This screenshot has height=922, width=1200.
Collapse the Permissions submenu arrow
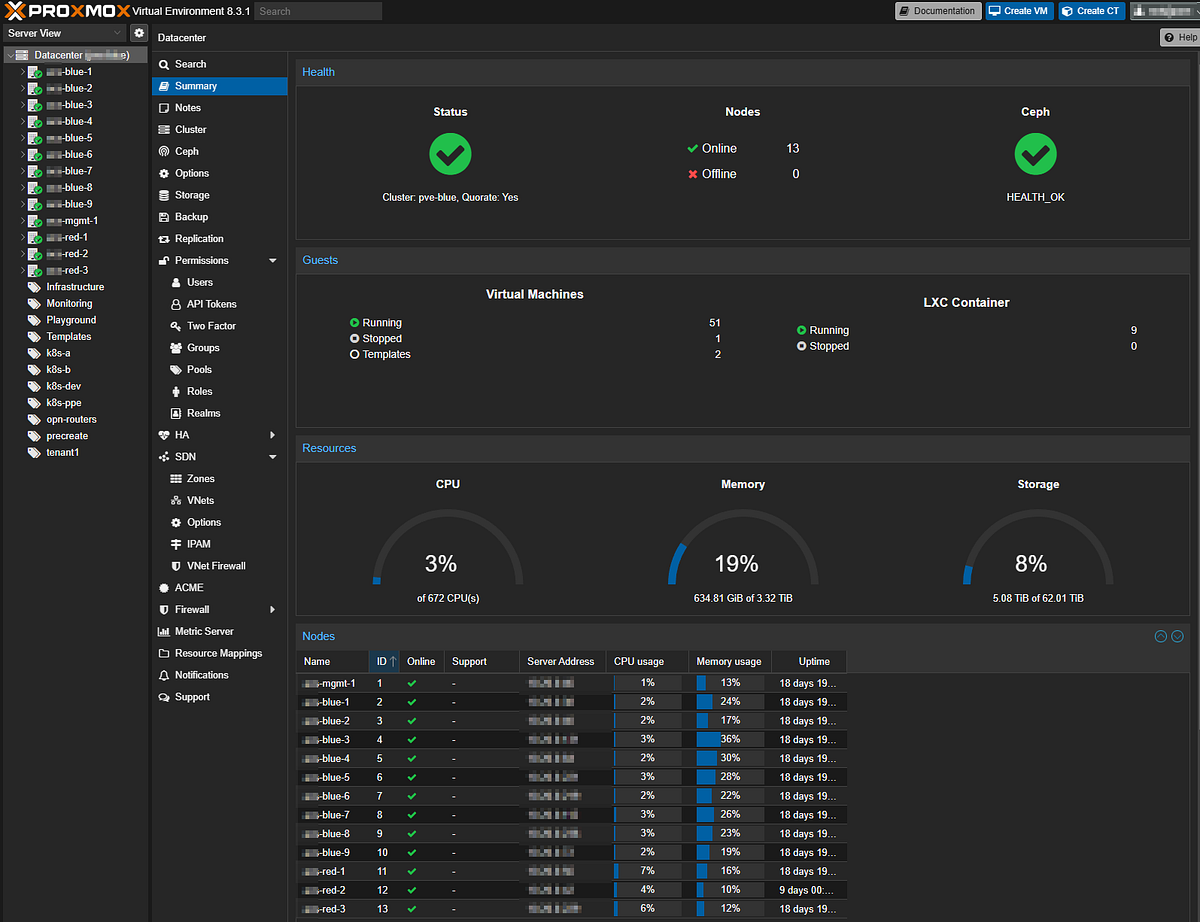coord(273,261)
